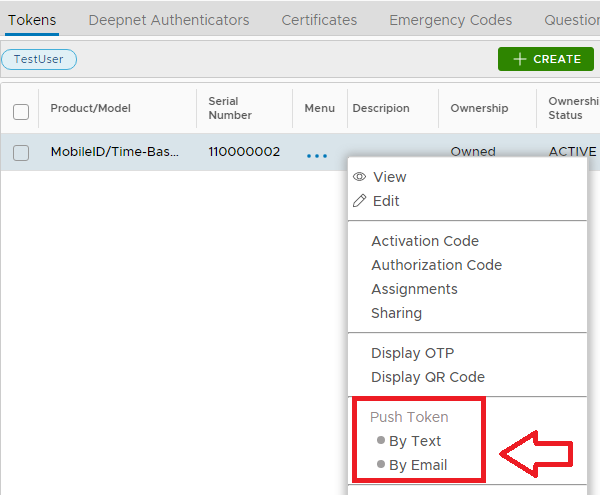This screenshot has width=600, height=495.
Task: Tick the checkbox for the MobileID token row
Action: point(21,153)
